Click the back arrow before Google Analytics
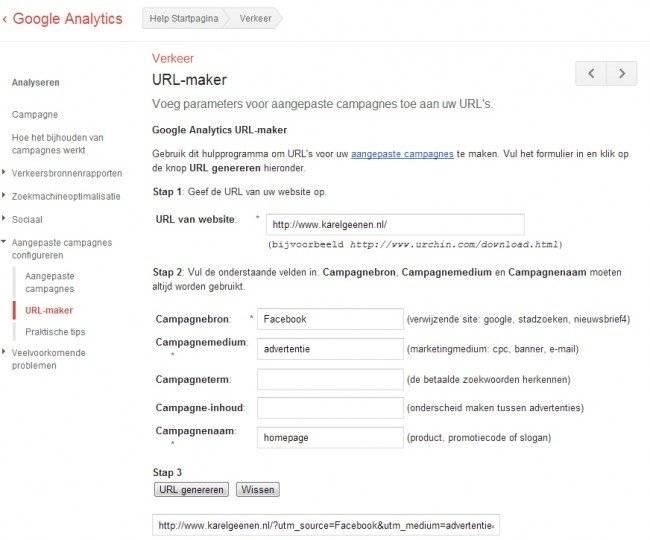Image resolution: width=650 pixels, height=540 pixels. click(5, 19)
